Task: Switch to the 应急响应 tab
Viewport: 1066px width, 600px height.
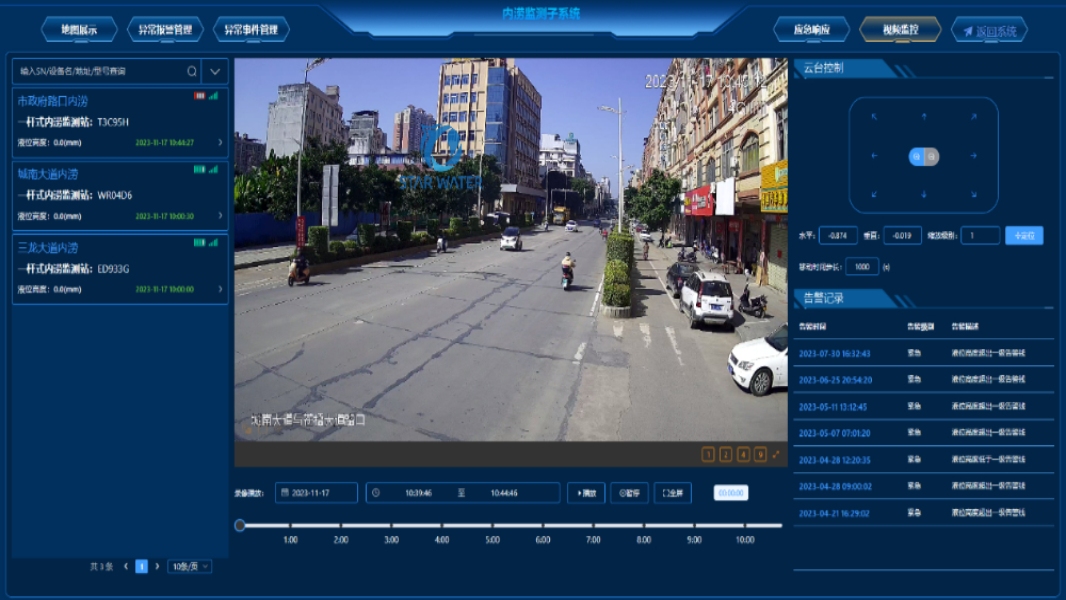Action: click(x=811, y=30)
